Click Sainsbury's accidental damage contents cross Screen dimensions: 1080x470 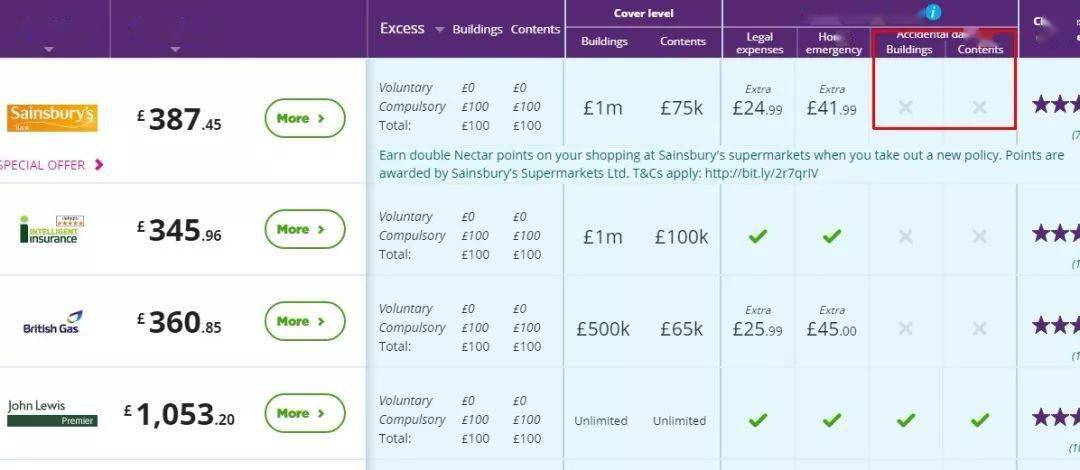point(980,107)
